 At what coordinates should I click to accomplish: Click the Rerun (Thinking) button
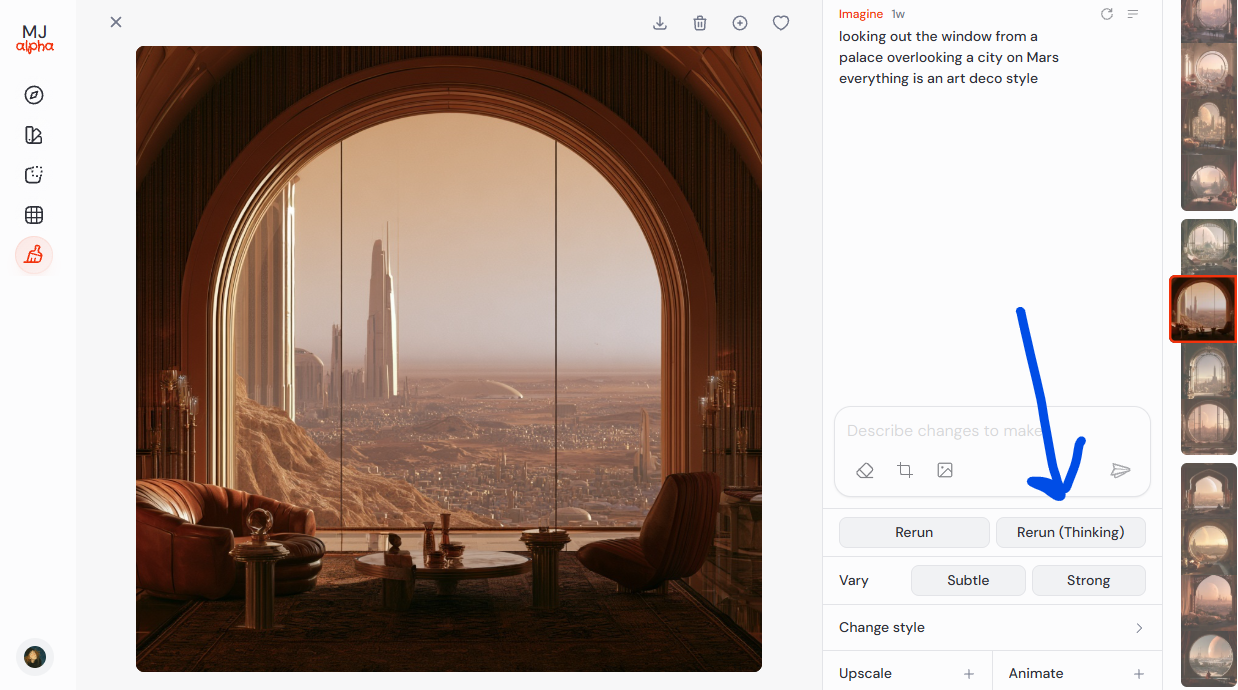[1071, 532]
